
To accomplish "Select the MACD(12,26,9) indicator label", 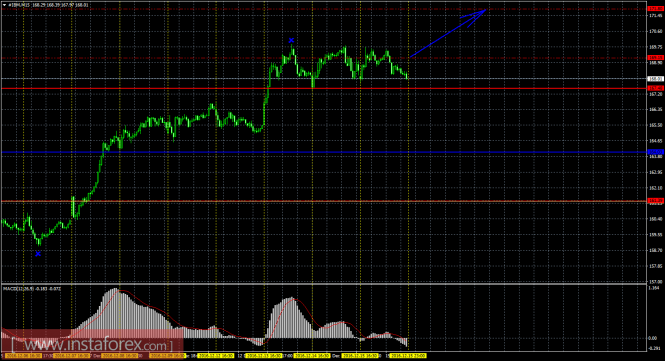I will [x=32, y=288].
